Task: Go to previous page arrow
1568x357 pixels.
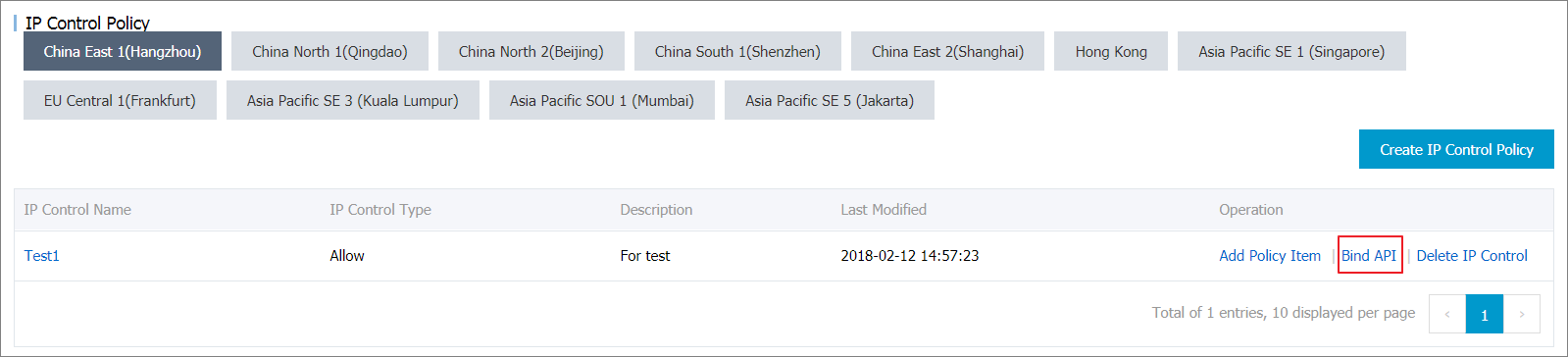Action: (1447, 314)
